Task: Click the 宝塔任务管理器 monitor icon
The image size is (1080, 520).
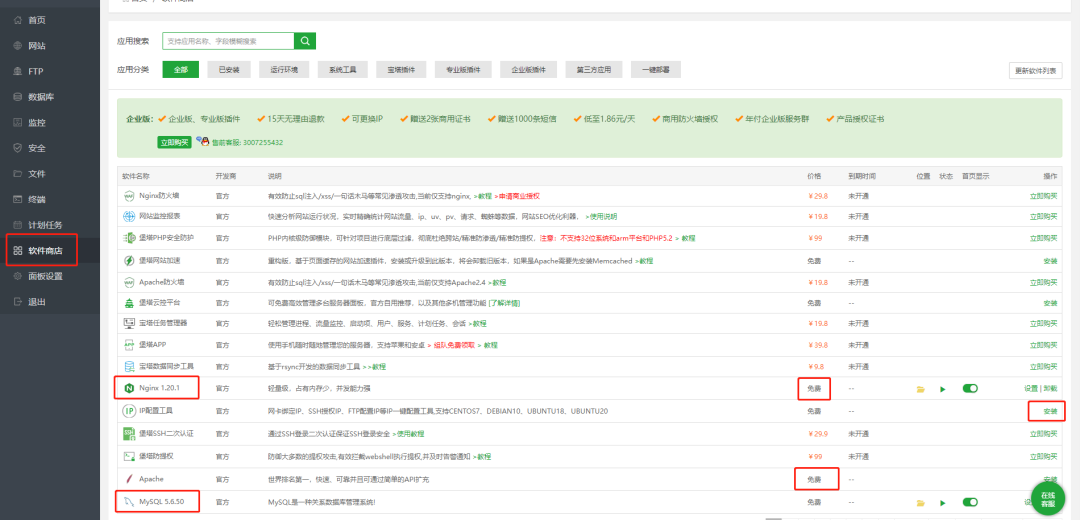Action: pyautogui.click(x=129, y=323)
